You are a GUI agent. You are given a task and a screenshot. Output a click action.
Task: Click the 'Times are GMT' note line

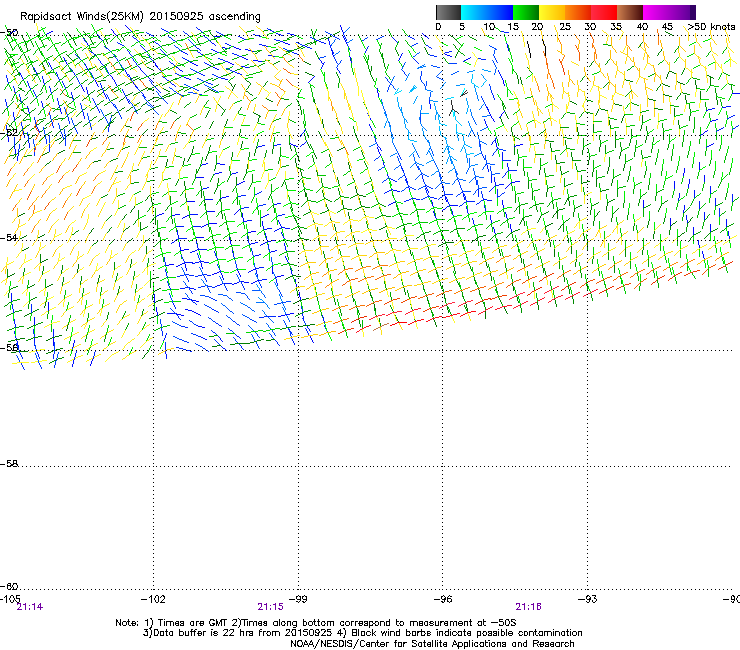(316, 623)
